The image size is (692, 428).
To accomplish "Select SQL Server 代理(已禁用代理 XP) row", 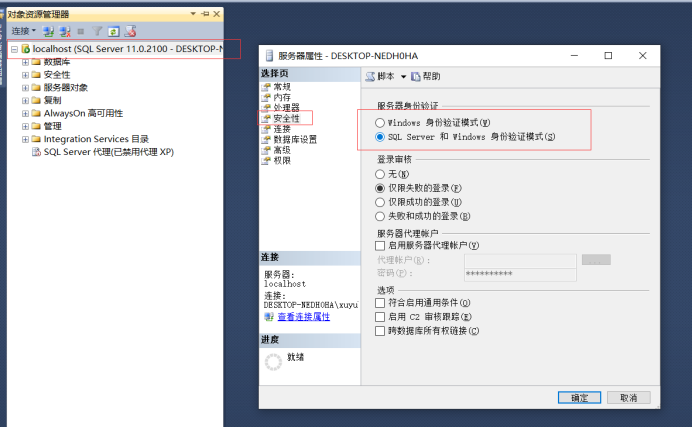I will (109, 152).
